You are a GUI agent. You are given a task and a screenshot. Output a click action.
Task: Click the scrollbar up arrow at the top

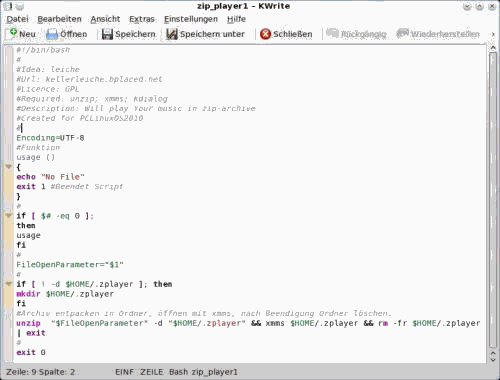tap(493, 48)
